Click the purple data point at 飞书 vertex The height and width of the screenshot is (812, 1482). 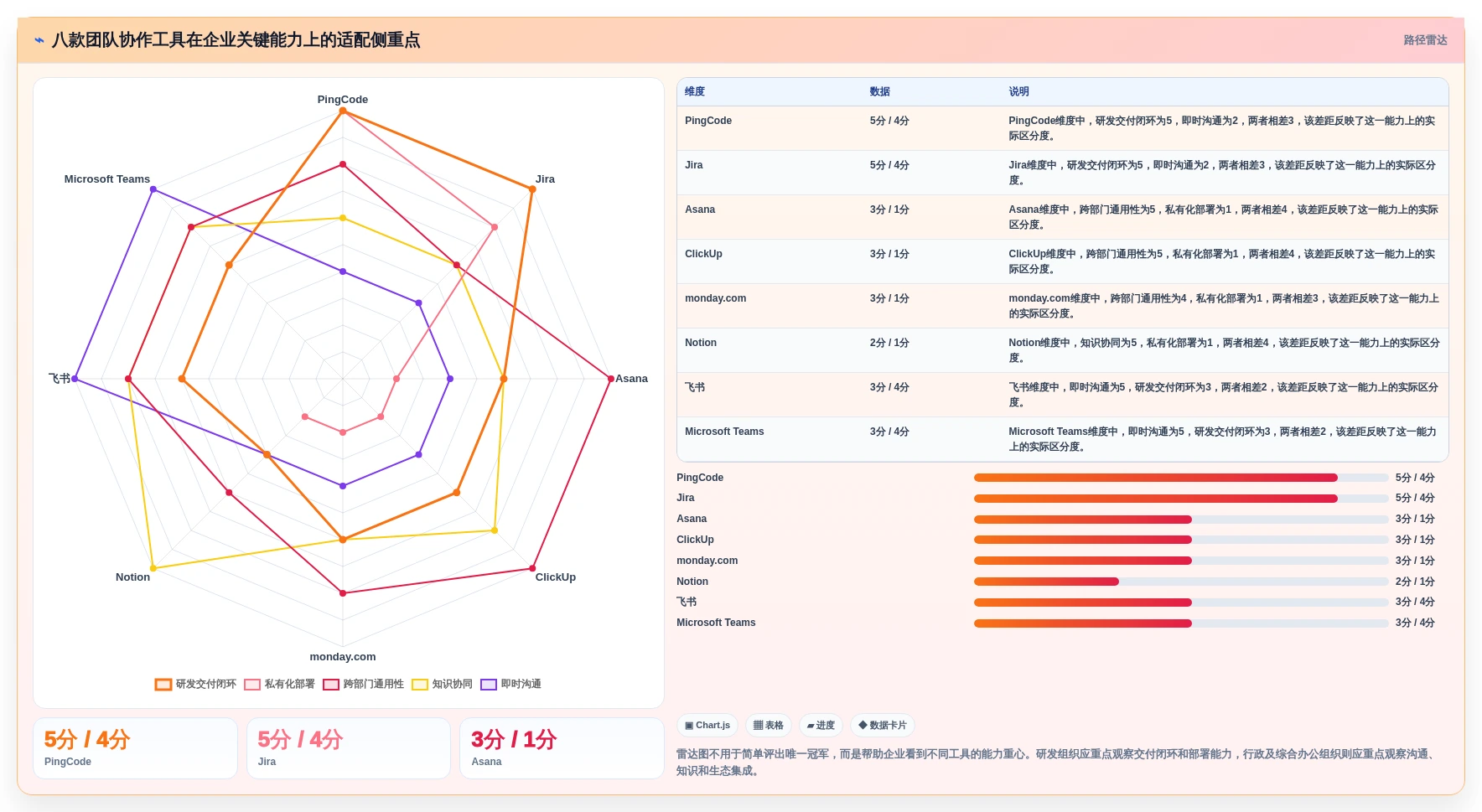pyautogui.click(x=75, y=379)
